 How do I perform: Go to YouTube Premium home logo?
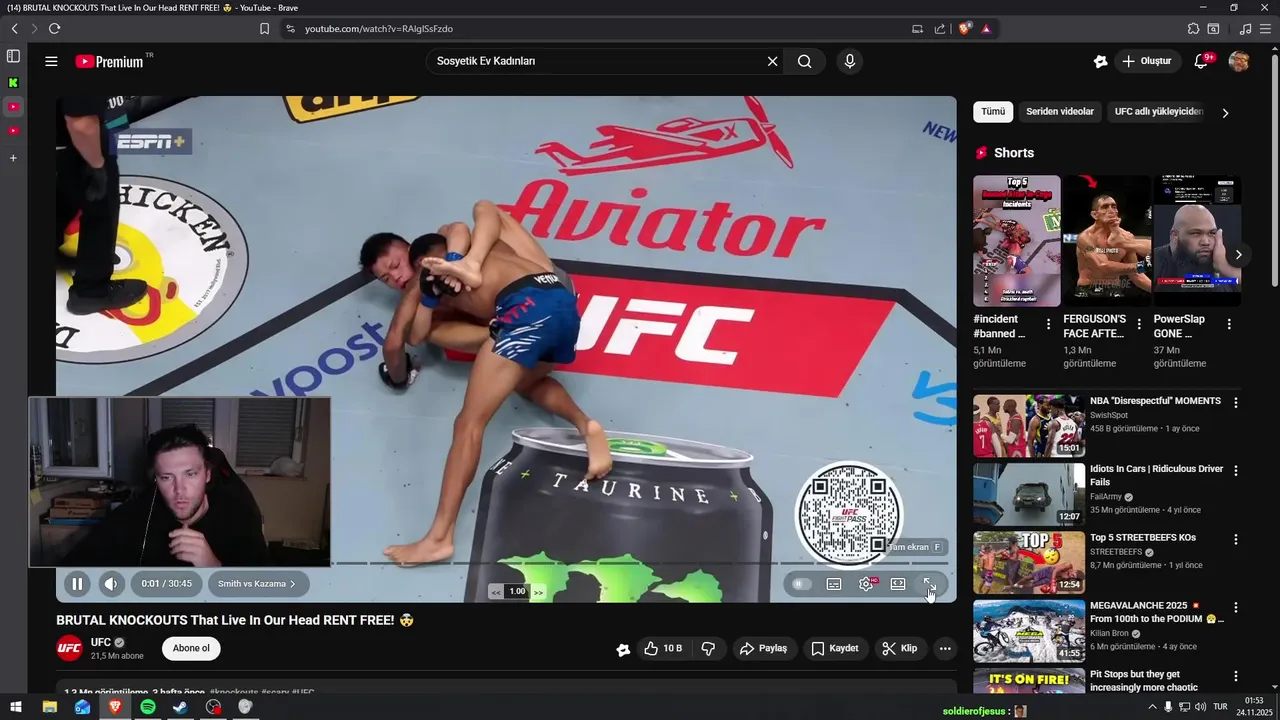point(109,61)
